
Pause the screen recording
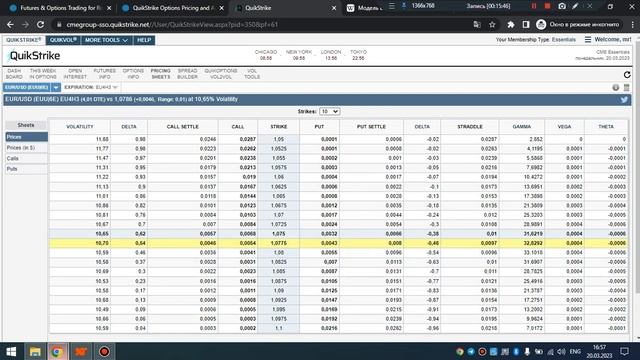[533, 6]
